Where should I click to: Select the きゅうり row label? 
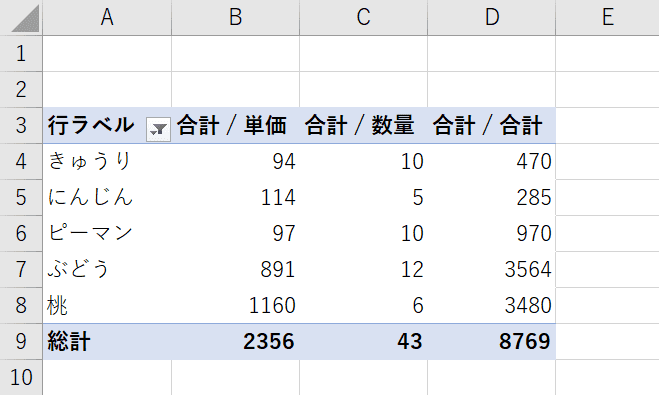(x=107, y=162)
